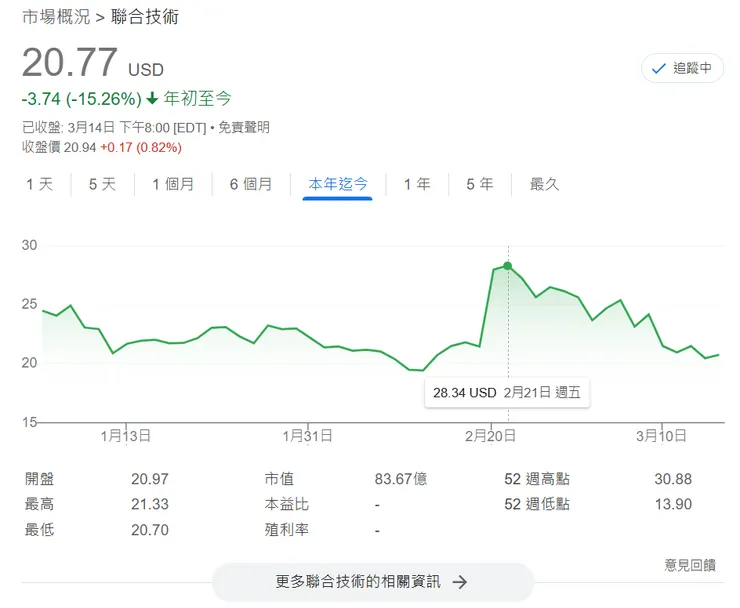Select the 5 天 range tab
The image size is (740, 608).
coord(102,184)
